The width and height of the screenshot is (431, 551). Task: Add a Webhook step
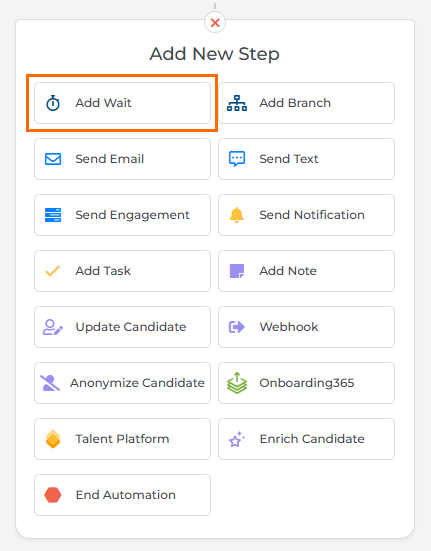pyautogui.click(x=306, y=327)
